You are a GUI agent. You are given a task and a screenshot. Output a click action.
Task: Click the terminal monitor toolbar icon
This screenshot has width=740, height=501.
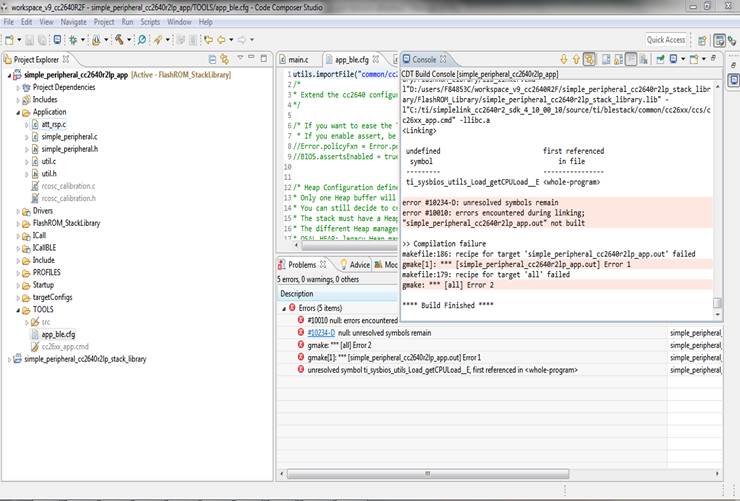click(57, 40)
